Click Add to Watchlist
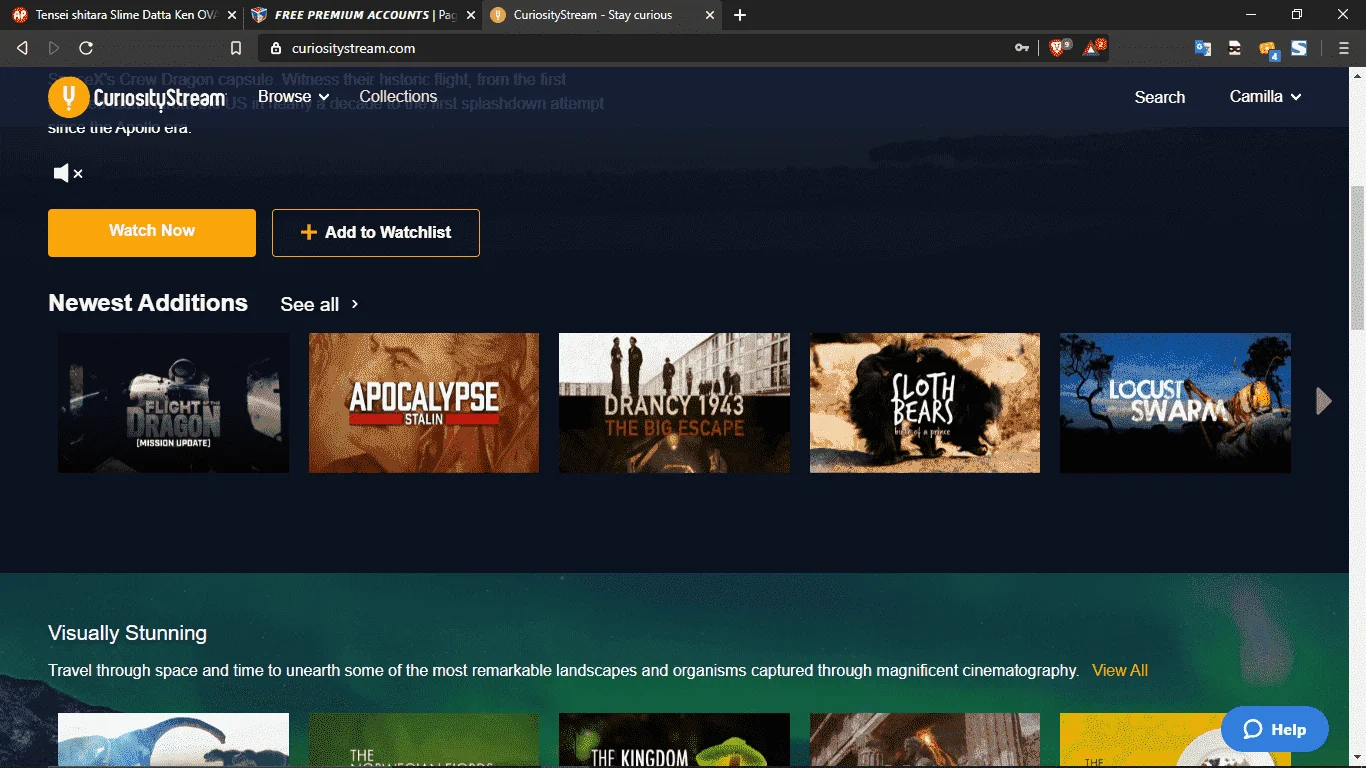 pos(376,232)
